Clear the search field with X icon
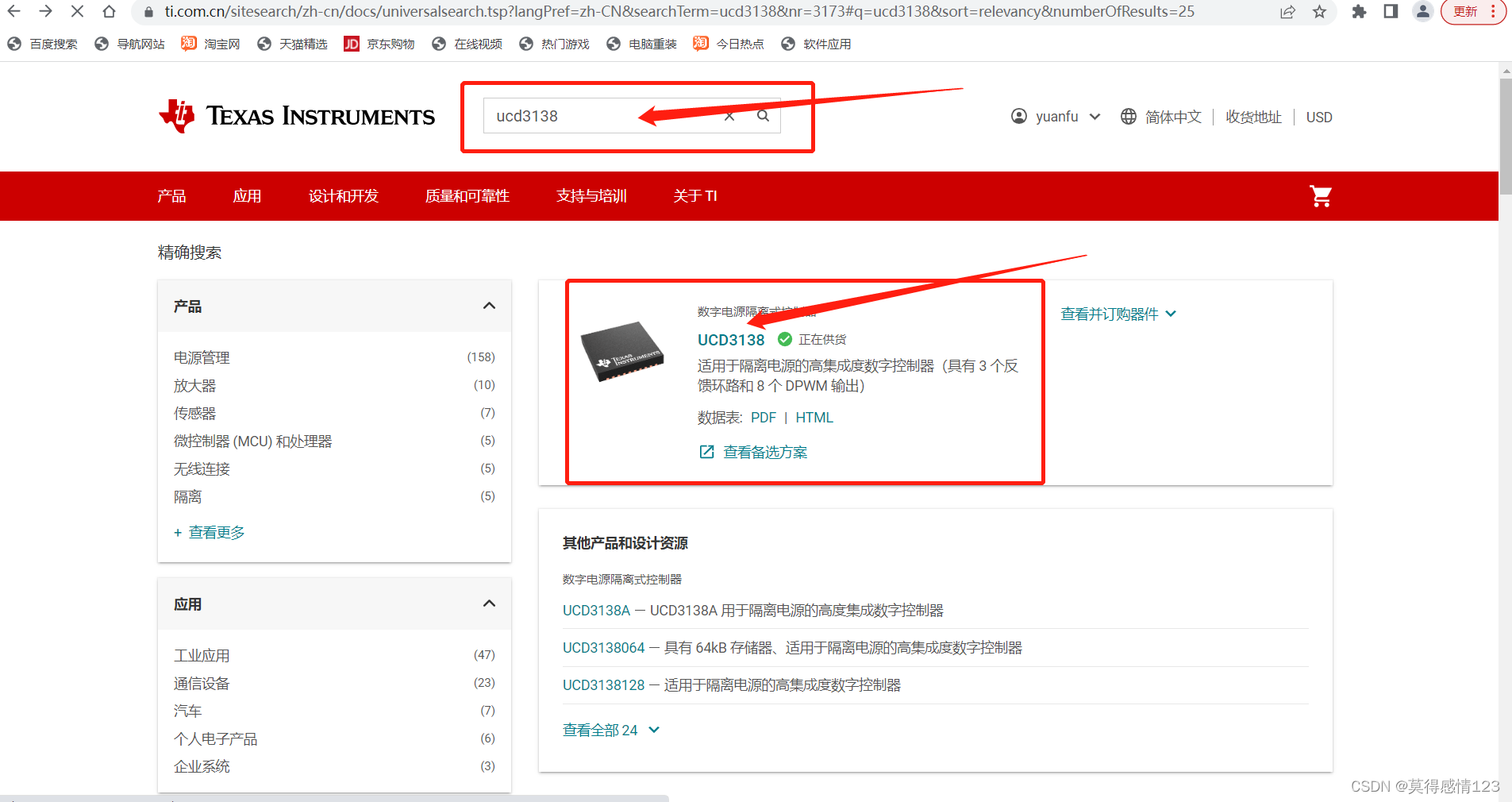Image resolution: width=1512 pixels, height=802 pixels. pos(729,116)
